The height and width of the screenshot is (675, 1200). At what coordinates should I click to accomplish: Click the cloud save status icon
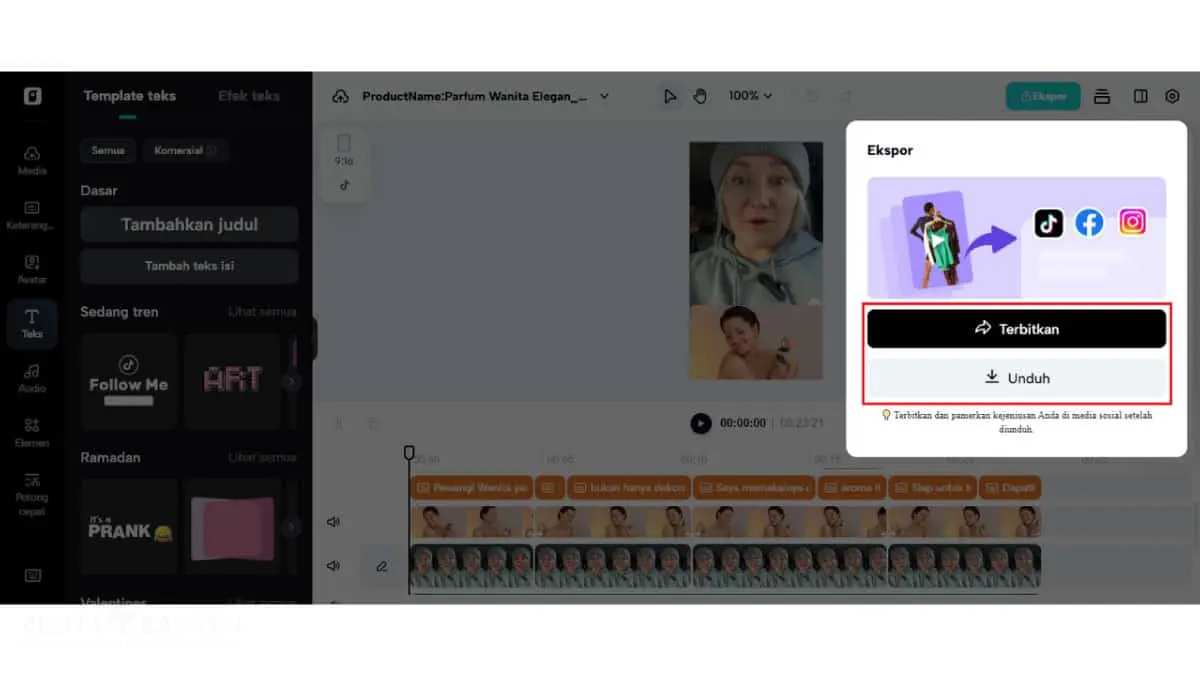pos(340,96)
